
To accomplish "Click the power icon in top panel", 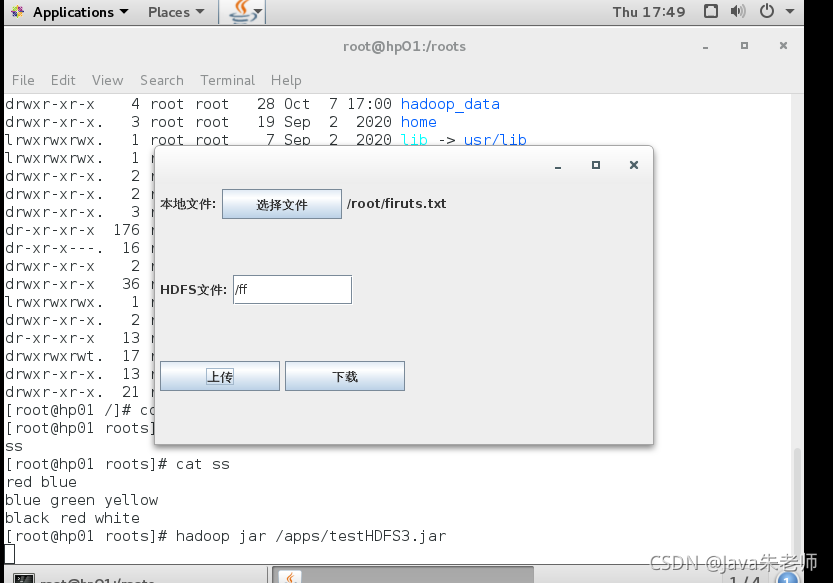I will tap(767, 11).
